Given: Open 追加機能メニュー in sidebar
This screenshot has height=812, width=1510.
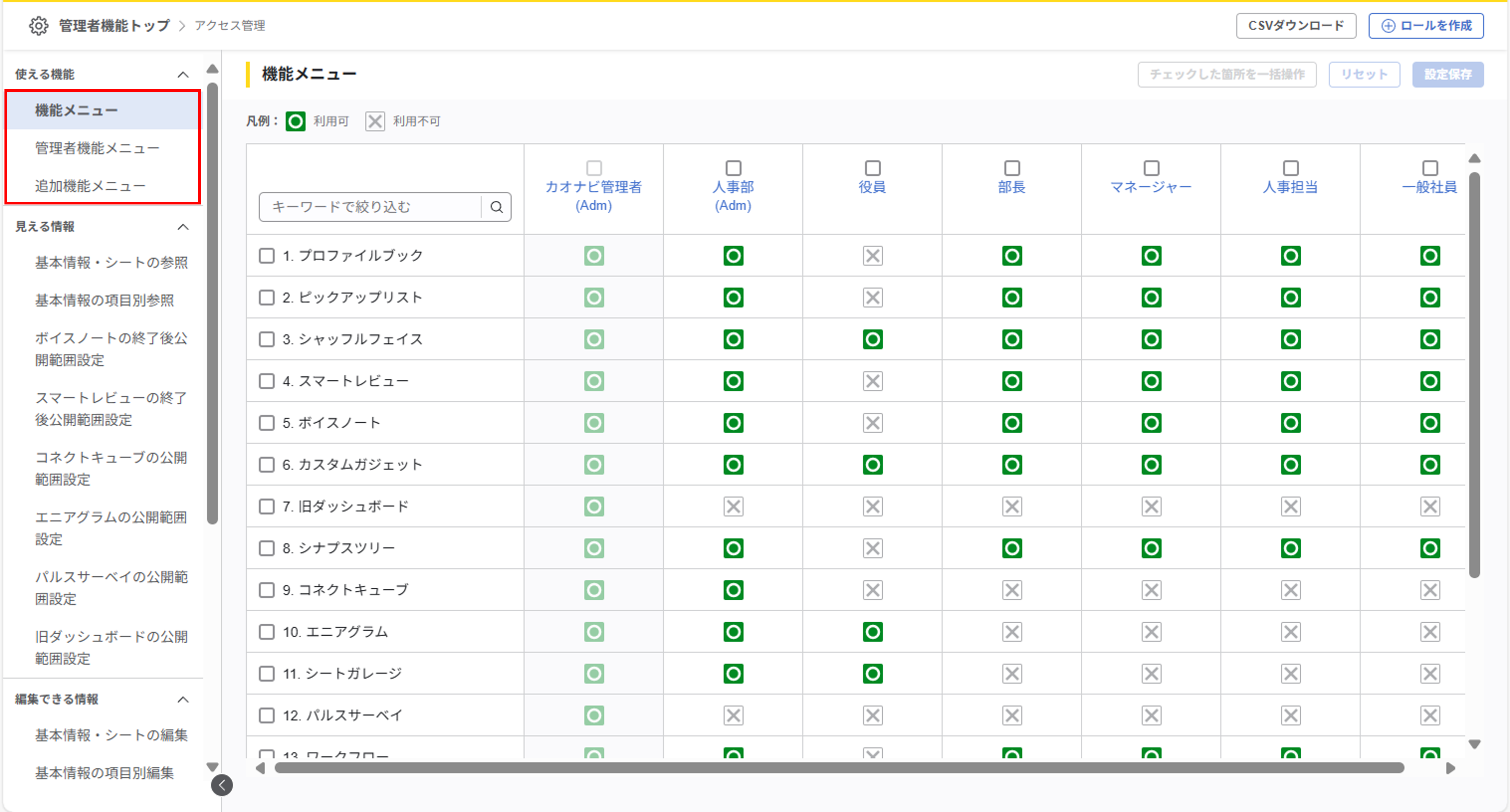Looking at the screenshot, I should (x=90, y=186).
